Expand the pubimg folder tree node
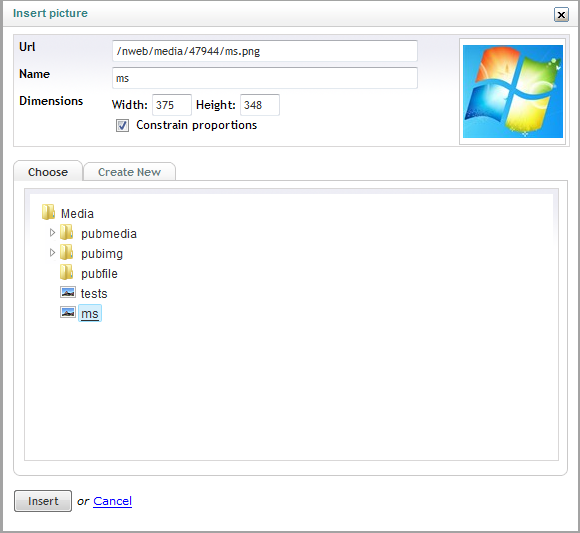 pyautogui.click(x=52, y=252)
